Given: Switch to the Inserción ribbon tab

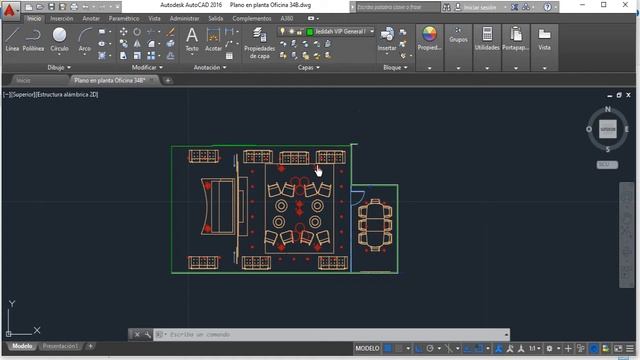Looking at the screenshot, I should click(62, 18).
